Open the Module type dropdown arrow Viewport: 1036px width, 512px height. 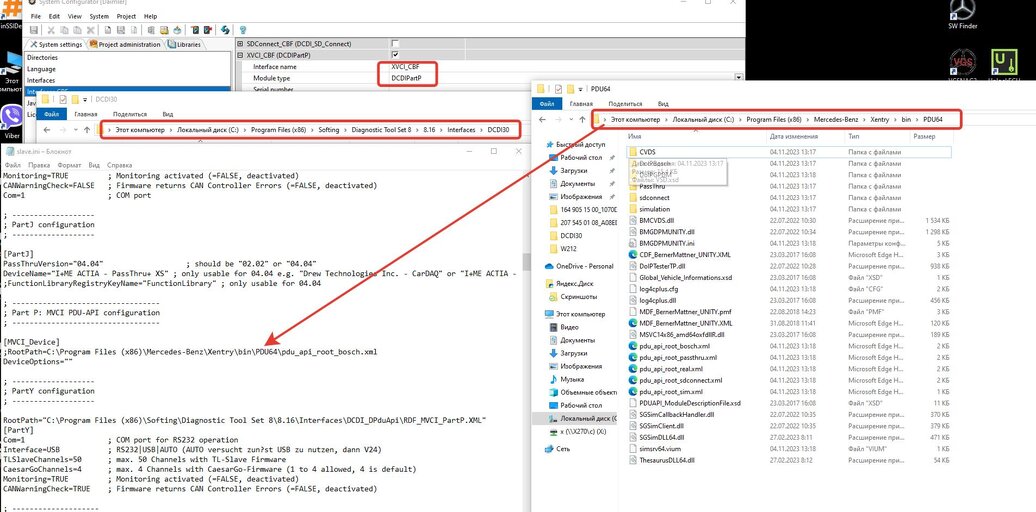[739, 78]
